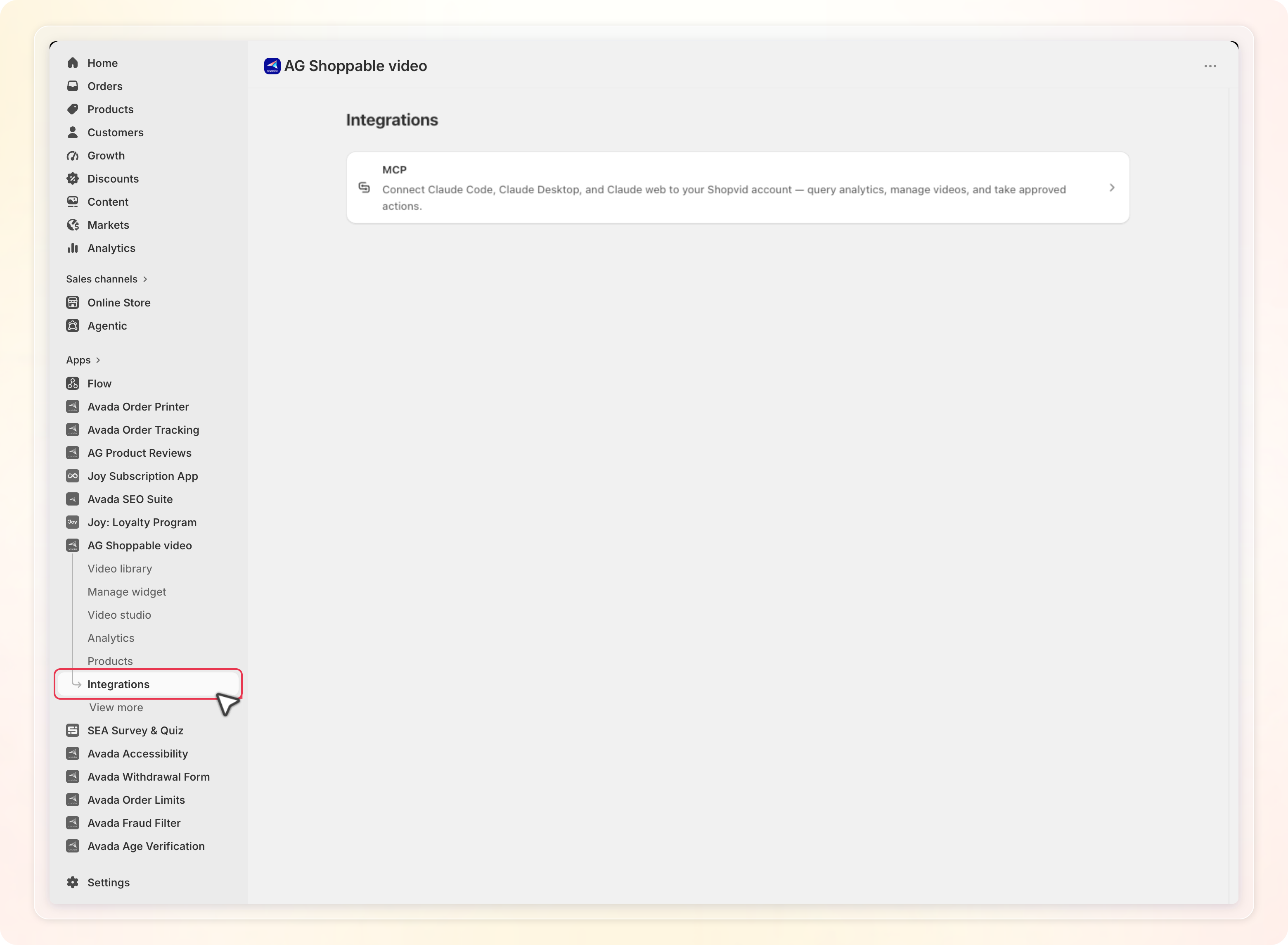Click the Joy Loyalty Program icon
This screenshot has width=1288, height=945.
pyautogui.click(x=73, y=522)
